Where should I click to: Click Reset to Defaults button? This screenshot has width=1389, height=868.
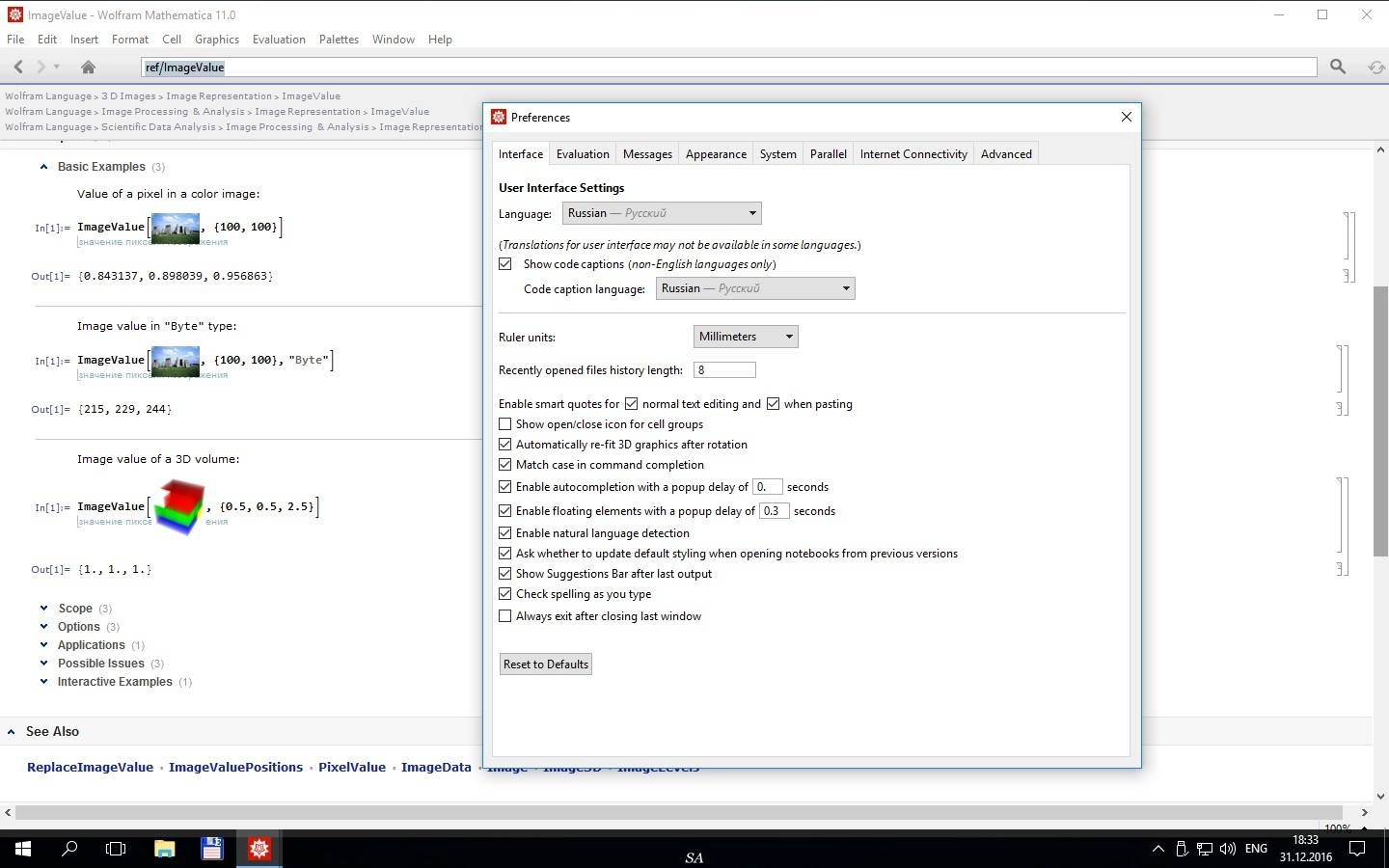coord(546,664)
